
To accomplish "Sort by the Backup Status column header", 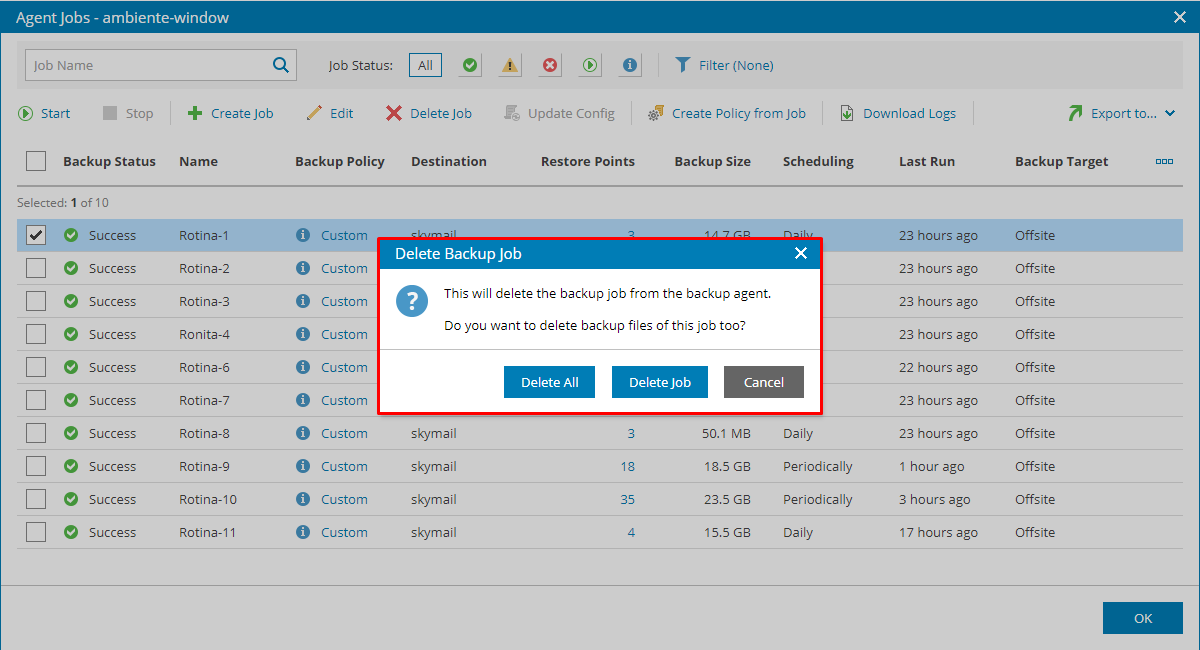I will [109, 161].
